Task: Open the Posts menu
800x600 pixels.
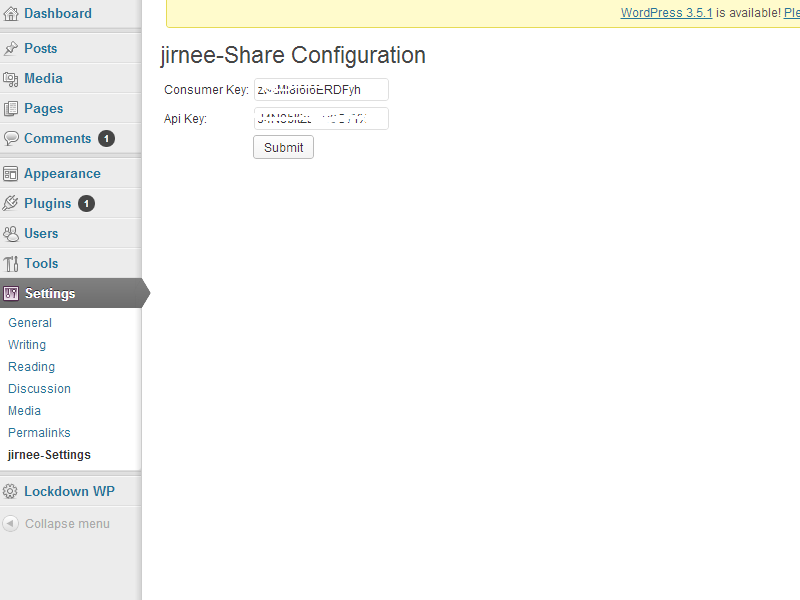Action: point(41,48)
